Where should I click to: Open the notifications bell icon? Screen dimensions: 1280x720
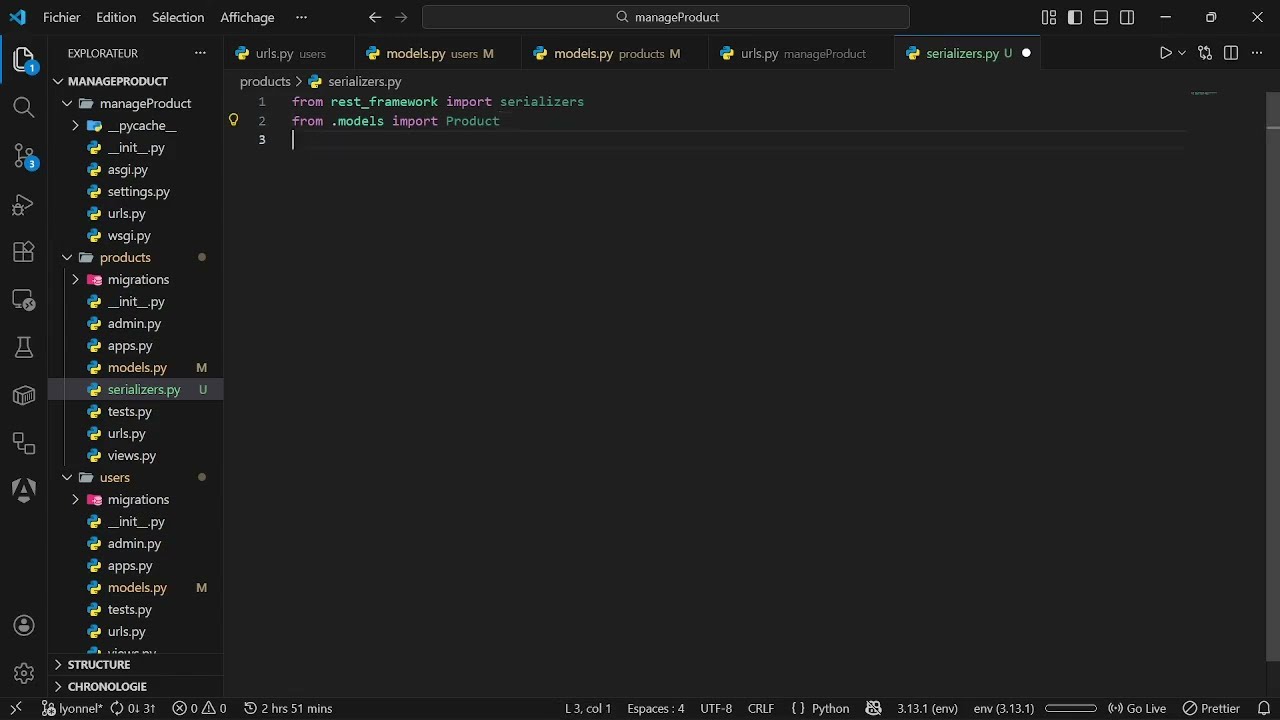pos(1263,708)
